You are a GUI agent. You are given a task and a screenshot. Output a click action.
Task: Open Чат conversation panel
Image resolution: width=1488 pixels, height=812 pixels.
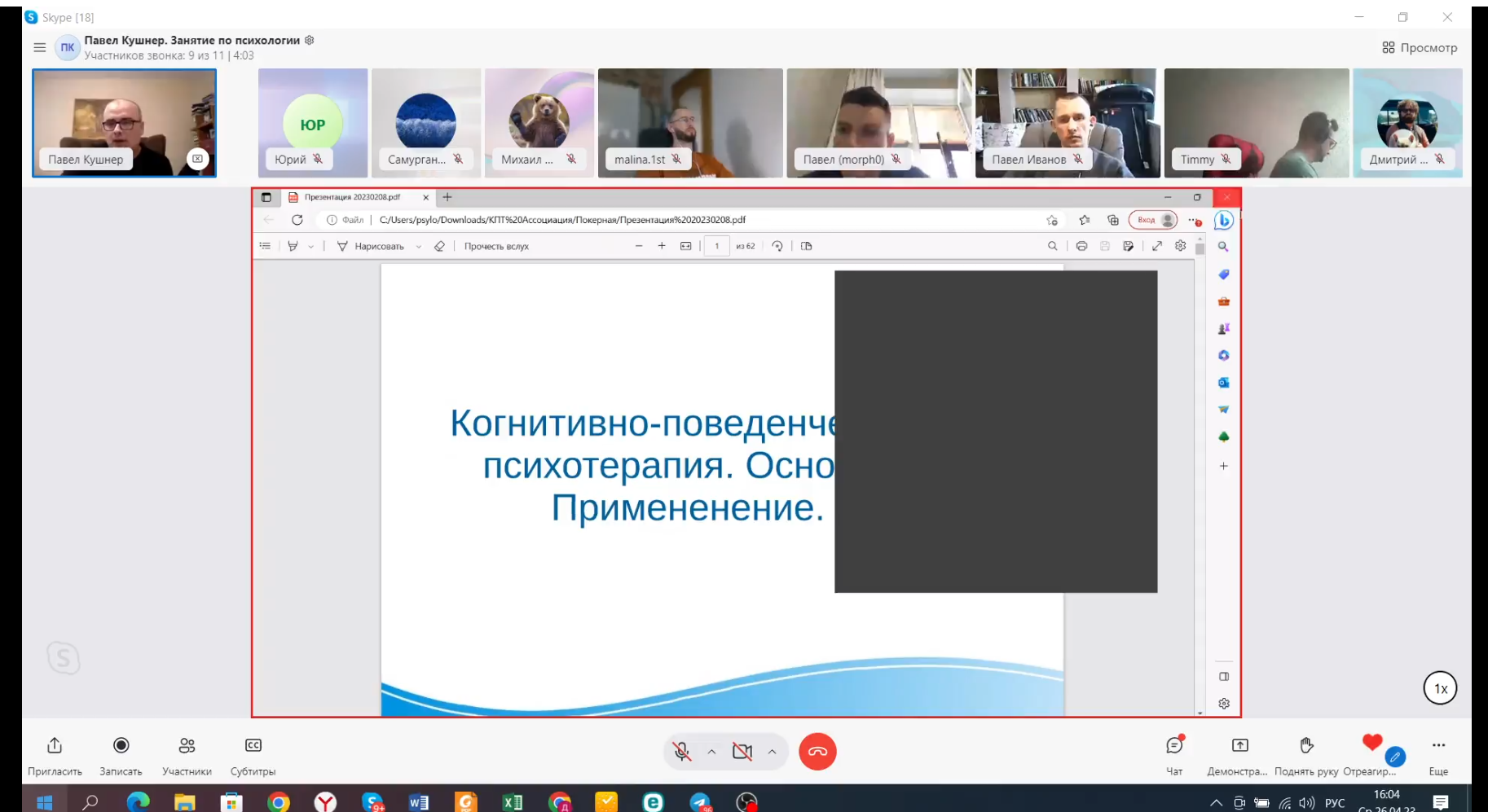1174,745
